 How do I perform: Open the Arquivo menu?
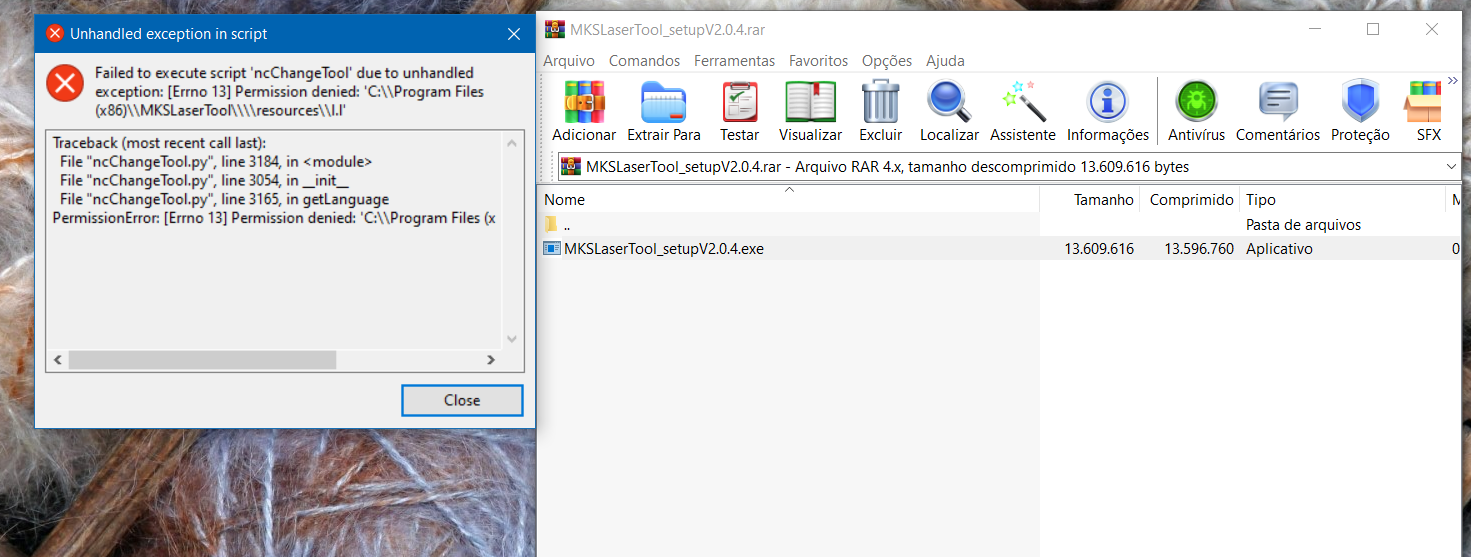coord(569,61)
